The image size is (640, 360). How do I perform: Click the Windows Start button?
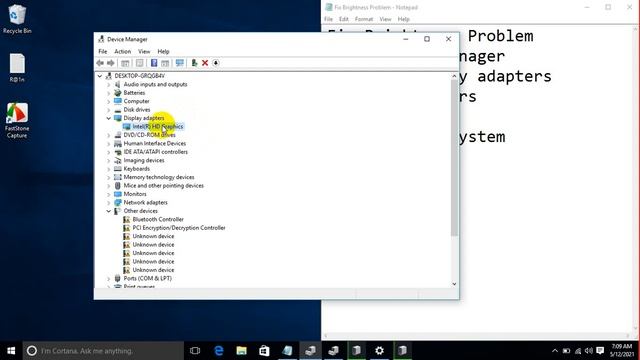11,351
